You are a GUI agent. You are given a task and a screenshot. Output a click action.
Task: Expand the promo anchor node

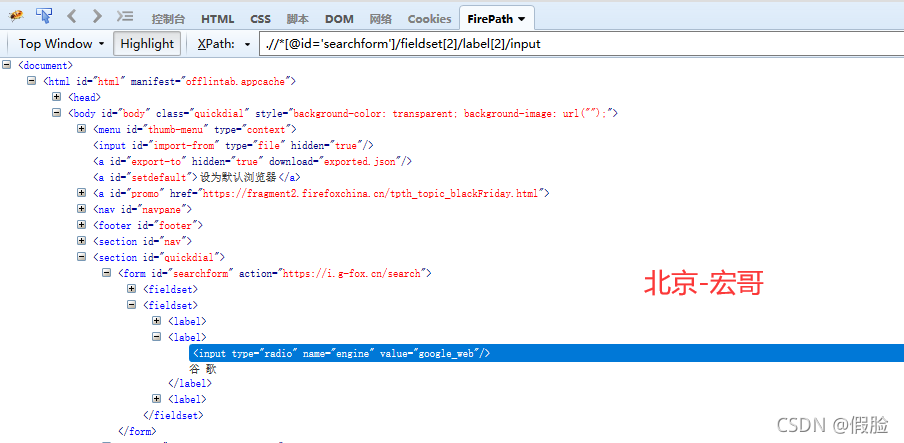[81, 193]
